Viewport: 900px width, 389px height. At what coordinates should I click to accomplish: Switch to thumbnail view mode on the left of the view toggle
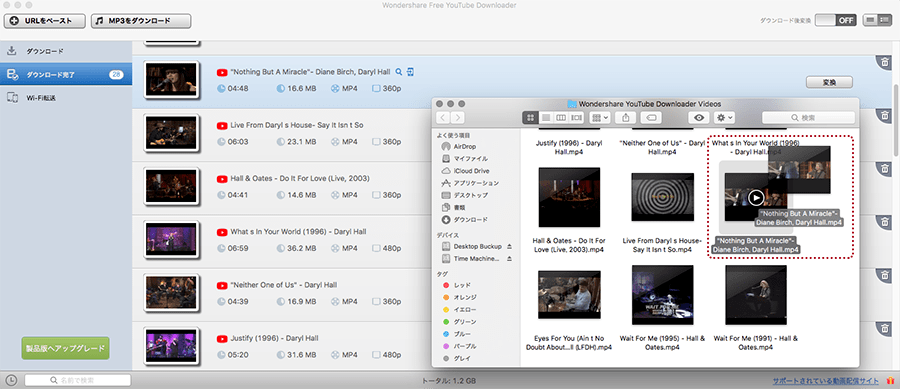871,20
